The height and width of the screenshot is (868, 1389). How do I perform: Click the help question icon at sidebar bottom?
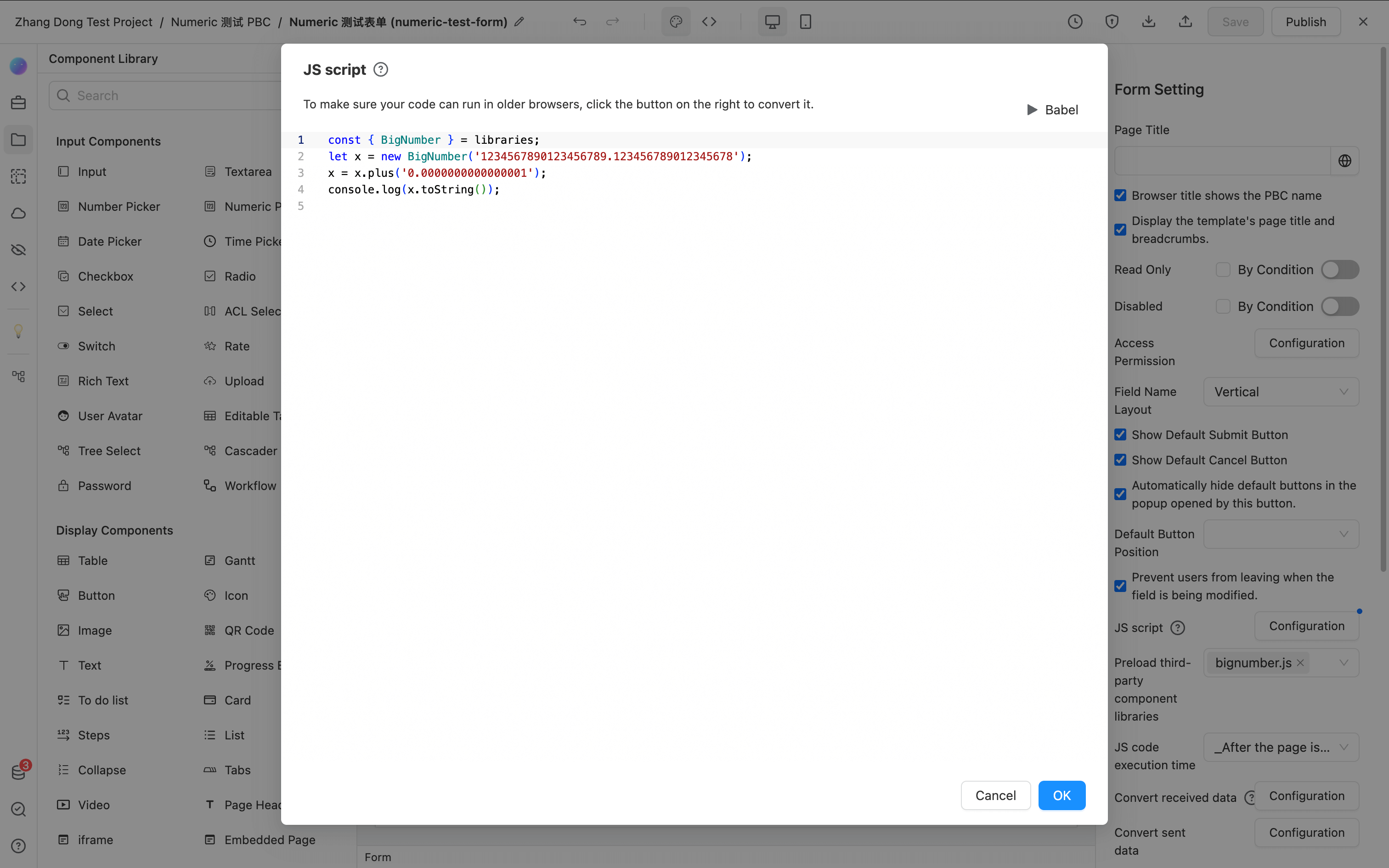point(18,845)
